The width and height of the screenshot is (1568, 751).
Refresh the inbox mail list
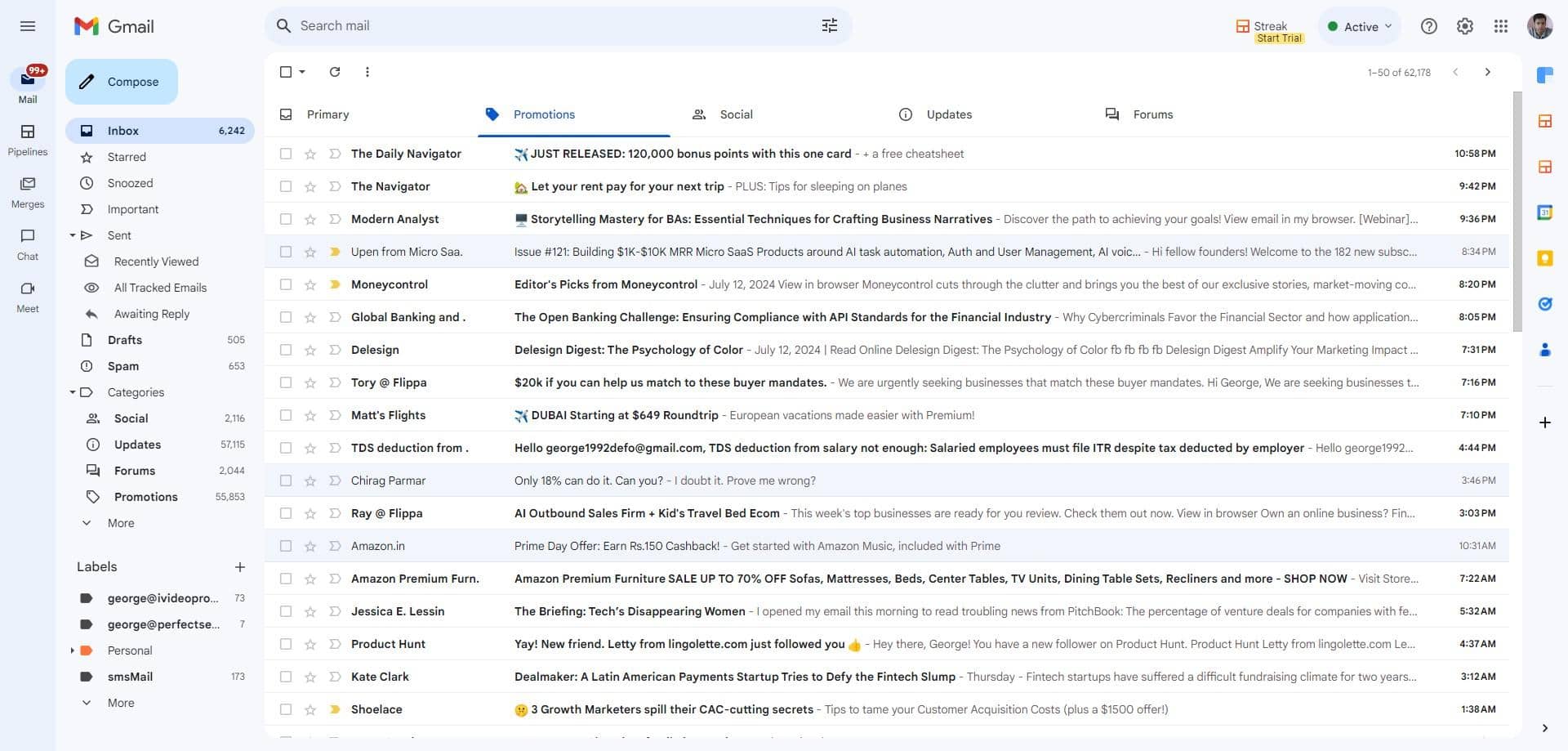coord(335,72)
